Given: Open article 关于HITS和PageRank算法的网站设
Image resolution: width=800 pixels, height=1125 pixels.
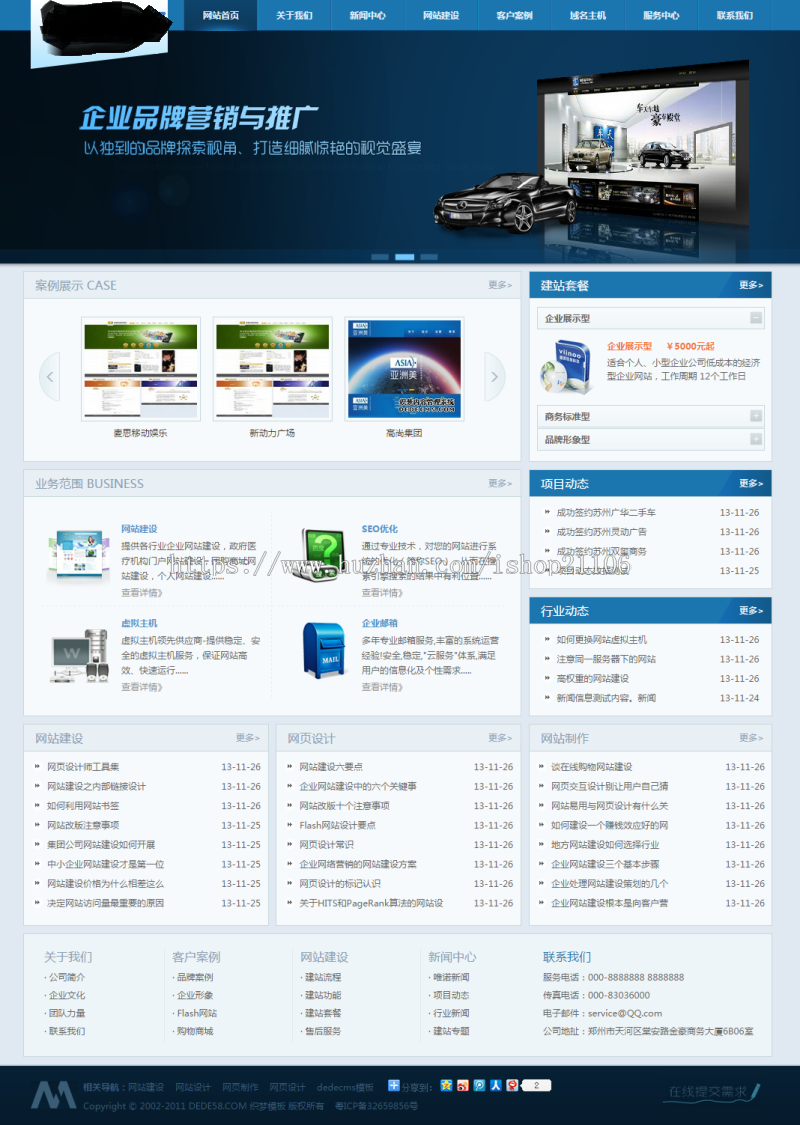Looking at the screenshot, I should click(x=371, y=903).
